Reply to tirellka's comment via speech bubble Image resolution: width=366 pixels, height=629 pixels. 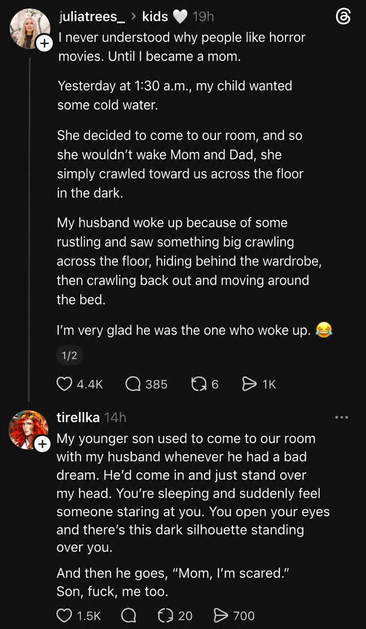pos(129,615)
